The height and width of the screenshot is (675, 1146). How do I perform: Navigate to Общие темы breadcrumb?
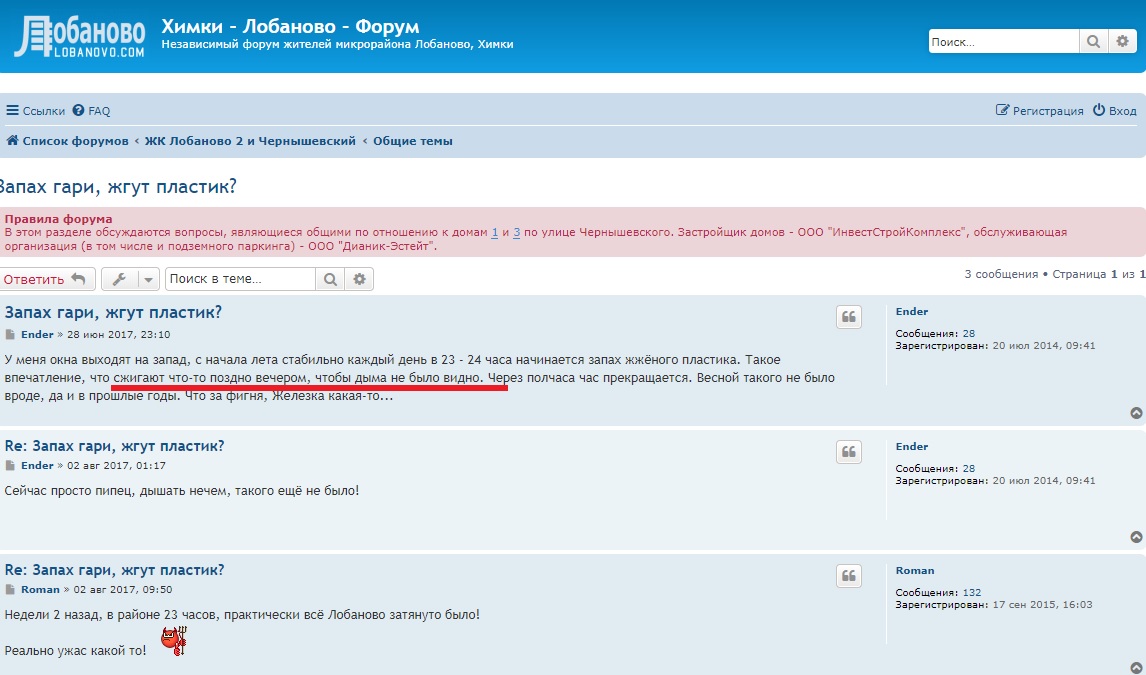[413, 141]
